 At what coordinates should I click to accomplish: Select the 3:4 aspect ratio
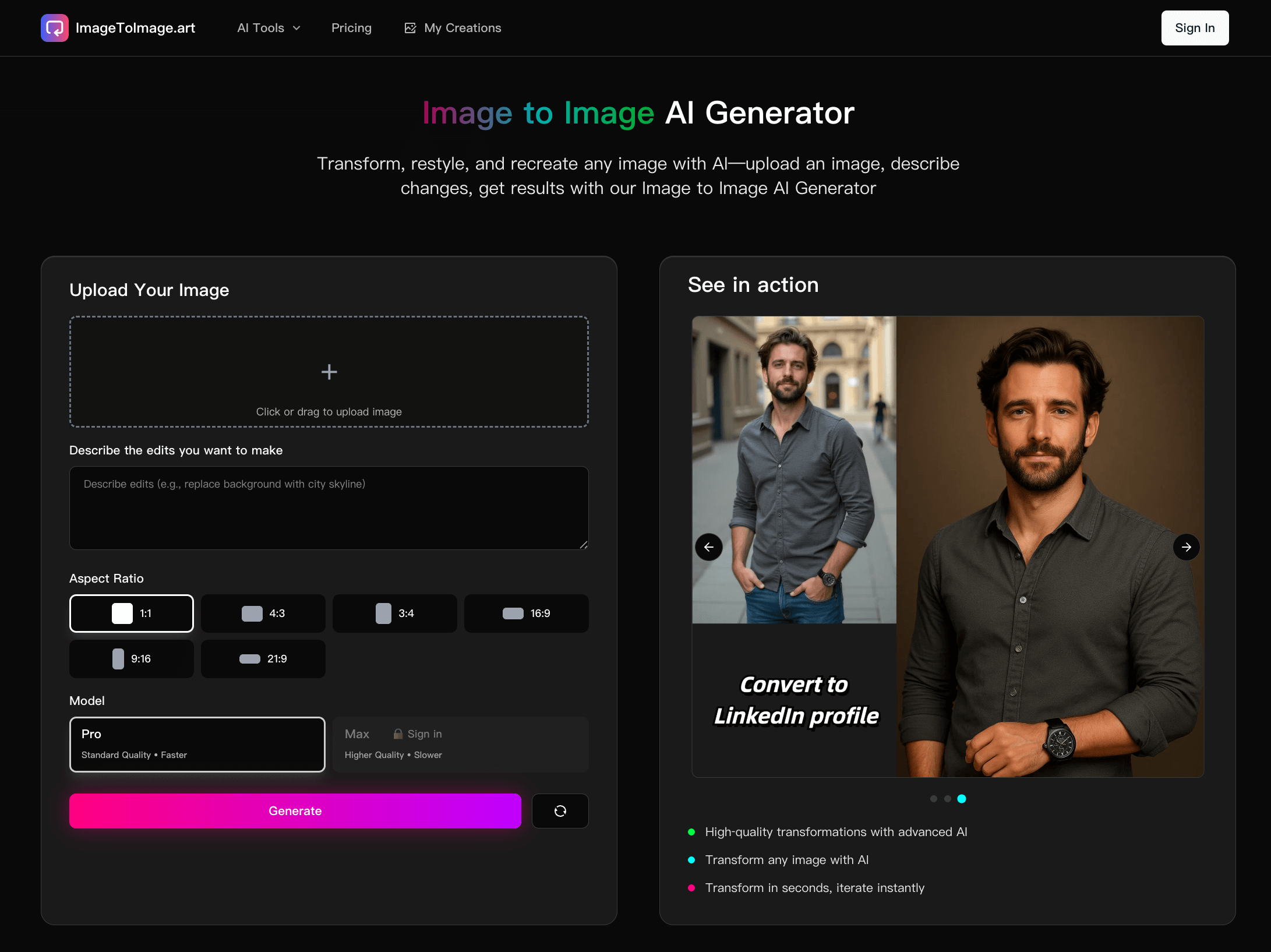click(x=395, y=613)
